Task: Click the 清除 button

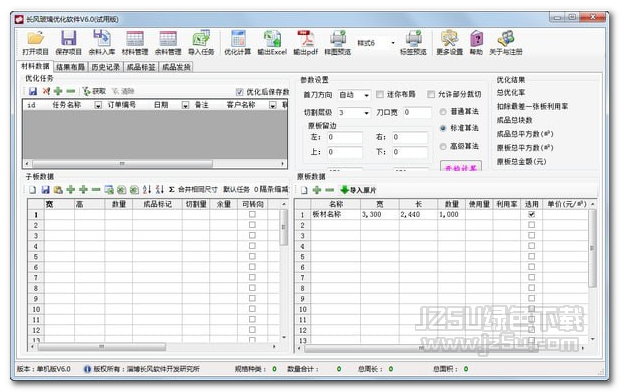Action: tap(123, 91)
